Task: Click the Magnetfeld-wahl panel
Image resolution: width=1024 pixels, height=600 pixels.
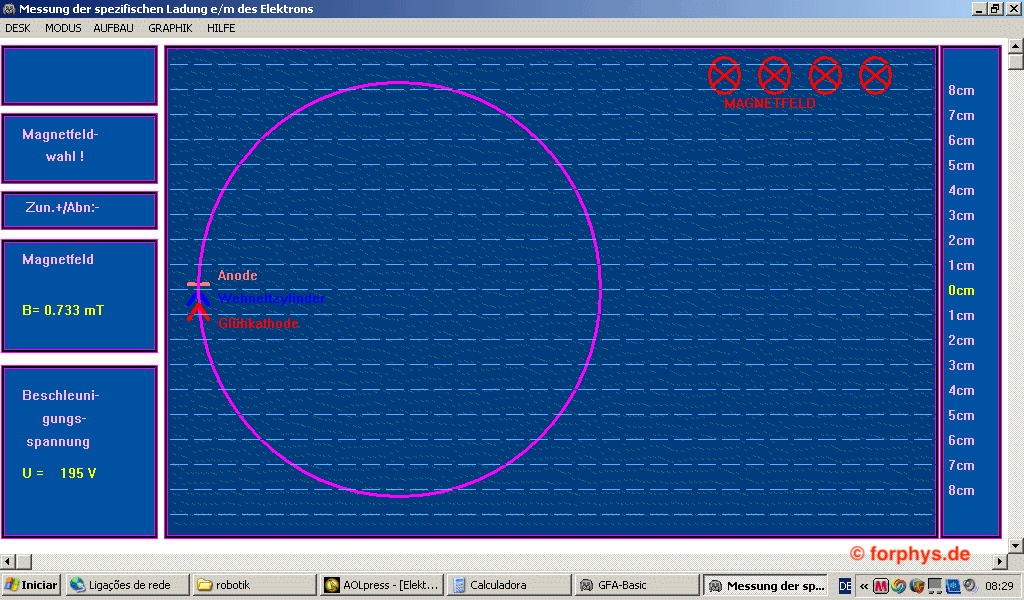Action: (80, 147)
